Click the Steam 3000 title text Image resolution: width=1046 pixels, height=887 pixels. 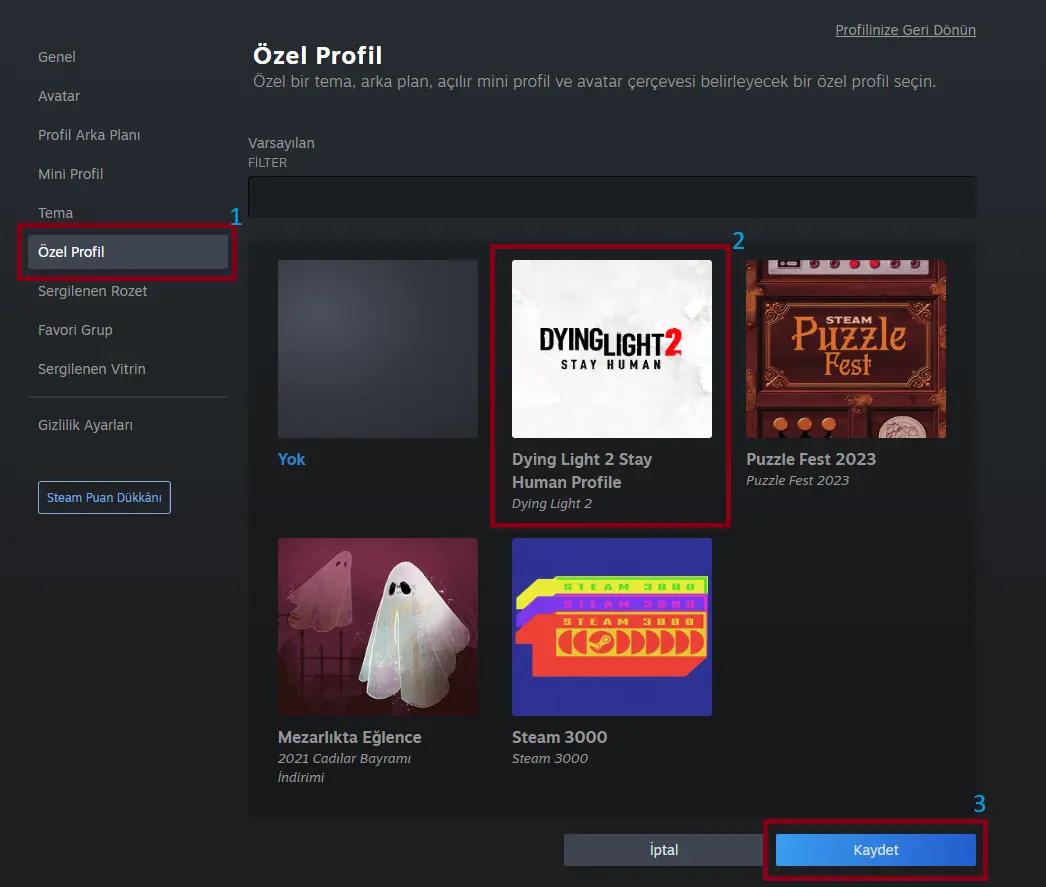[x=559, y=738]
